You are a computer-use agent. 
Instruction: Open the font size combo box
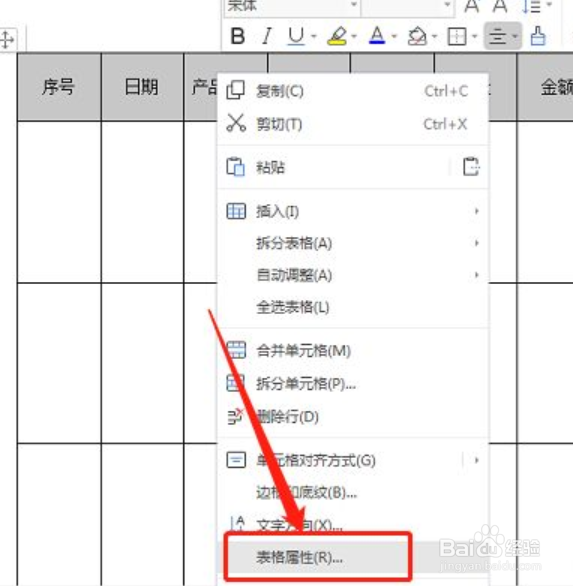[x=407, y=6]
